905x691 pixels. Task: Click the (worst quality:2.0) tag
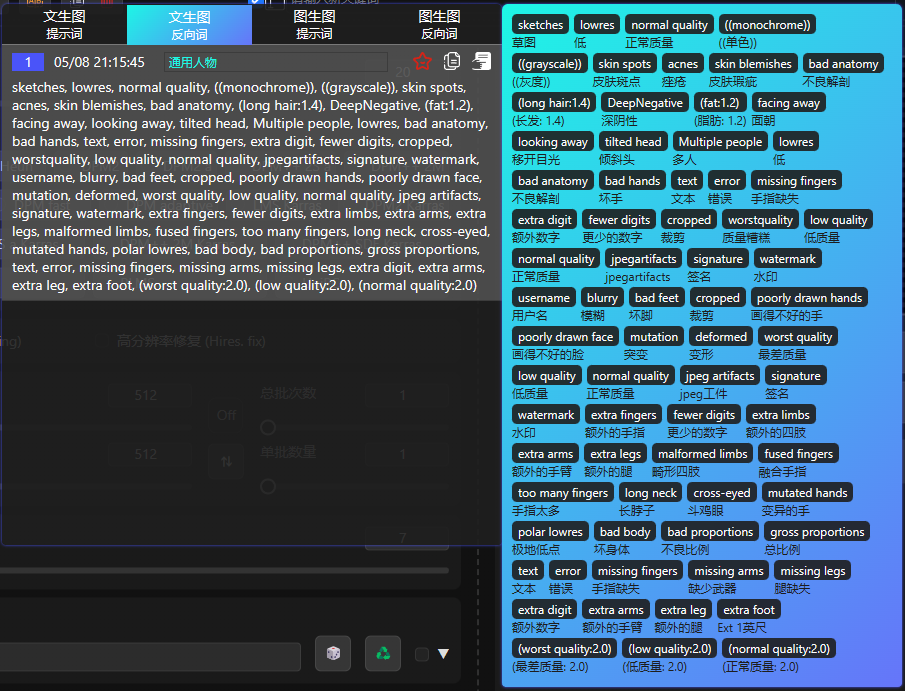click(x=564, y=649)
